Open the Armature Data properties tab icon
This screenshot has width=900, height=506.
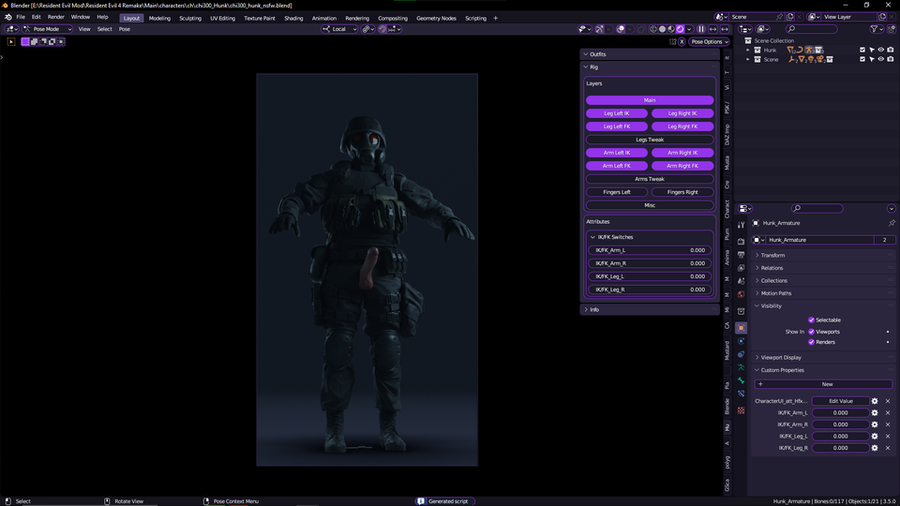coord(741,367)
